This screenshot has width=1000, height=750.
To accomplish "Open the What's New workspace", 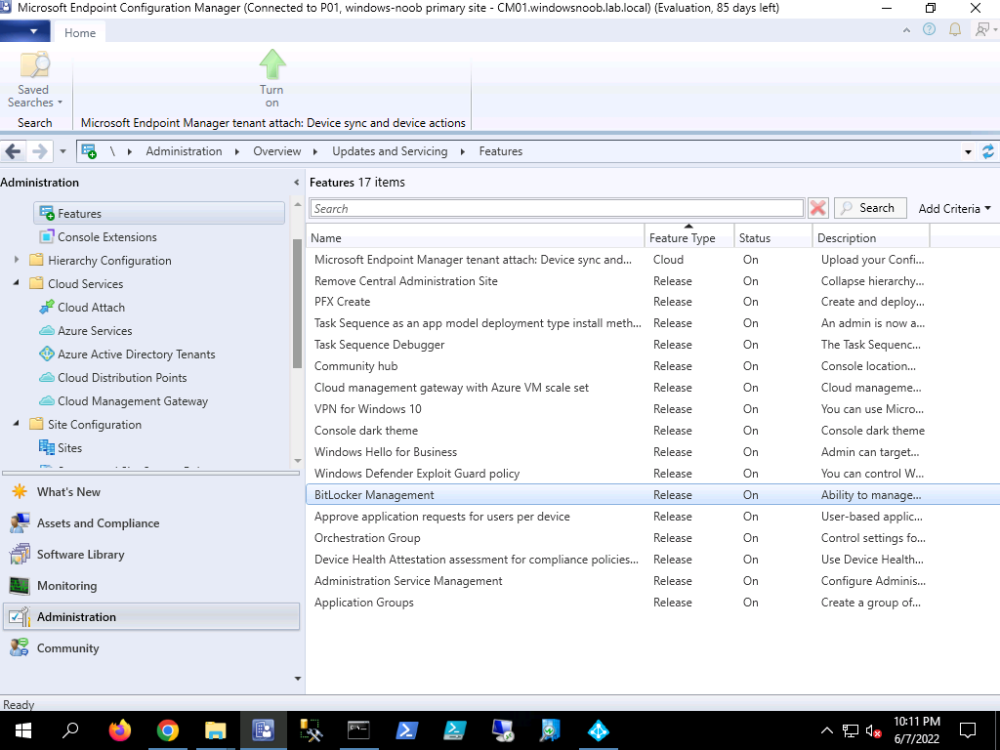I will point(151,492).
